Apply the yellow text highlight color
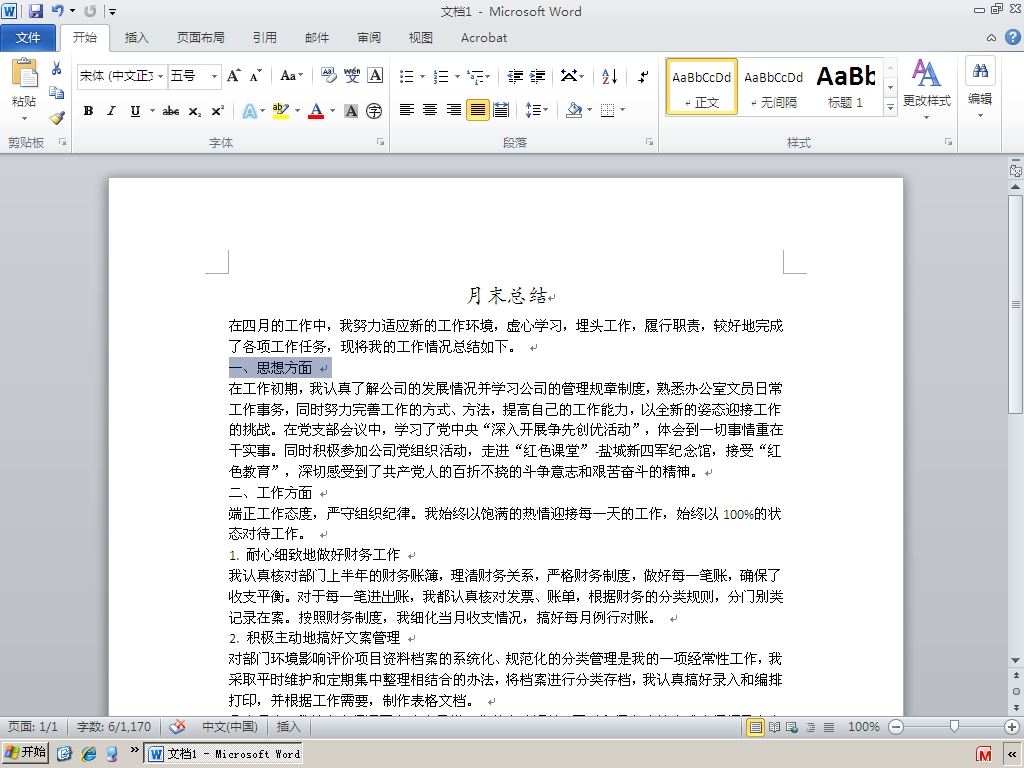 point(281,111)
